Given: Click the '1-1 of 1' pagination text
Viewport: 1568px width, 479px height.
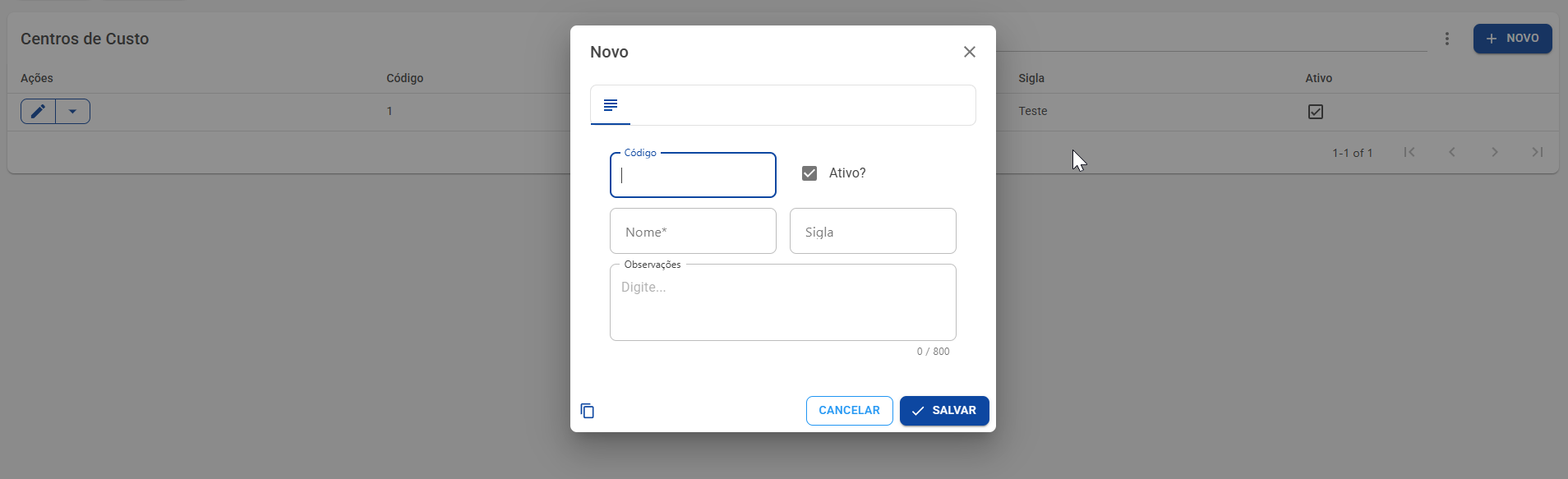Looking at the screenshot, I should pyautogui.click(x=1353, y=153).
